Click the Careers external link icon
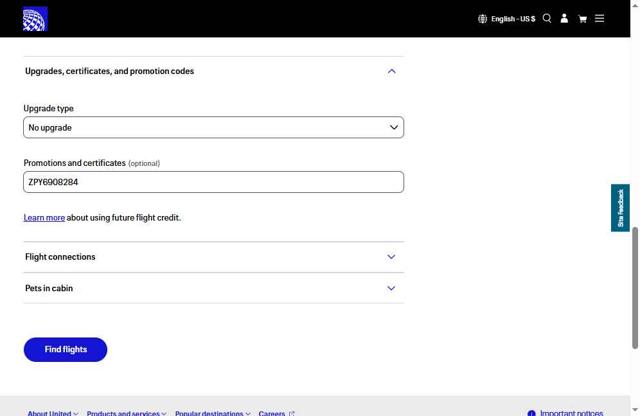Screen dimensions: 640x416 click(291, 413)
